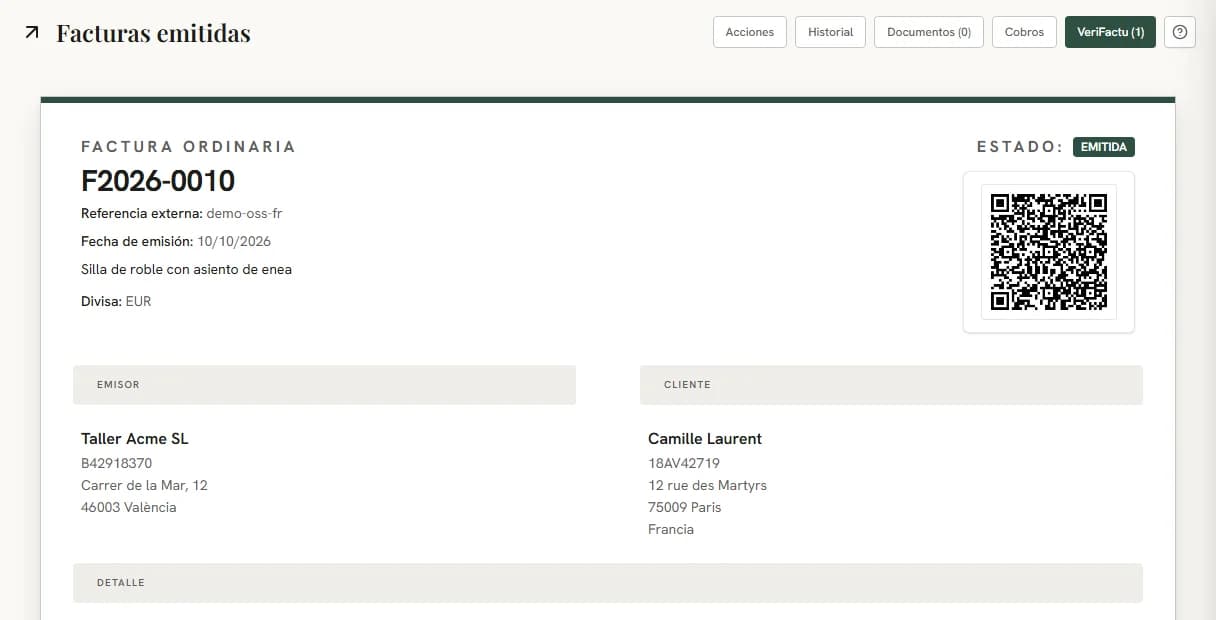Click the currency value EUR
Screen dimensions: 1216x620
[138, 301]
